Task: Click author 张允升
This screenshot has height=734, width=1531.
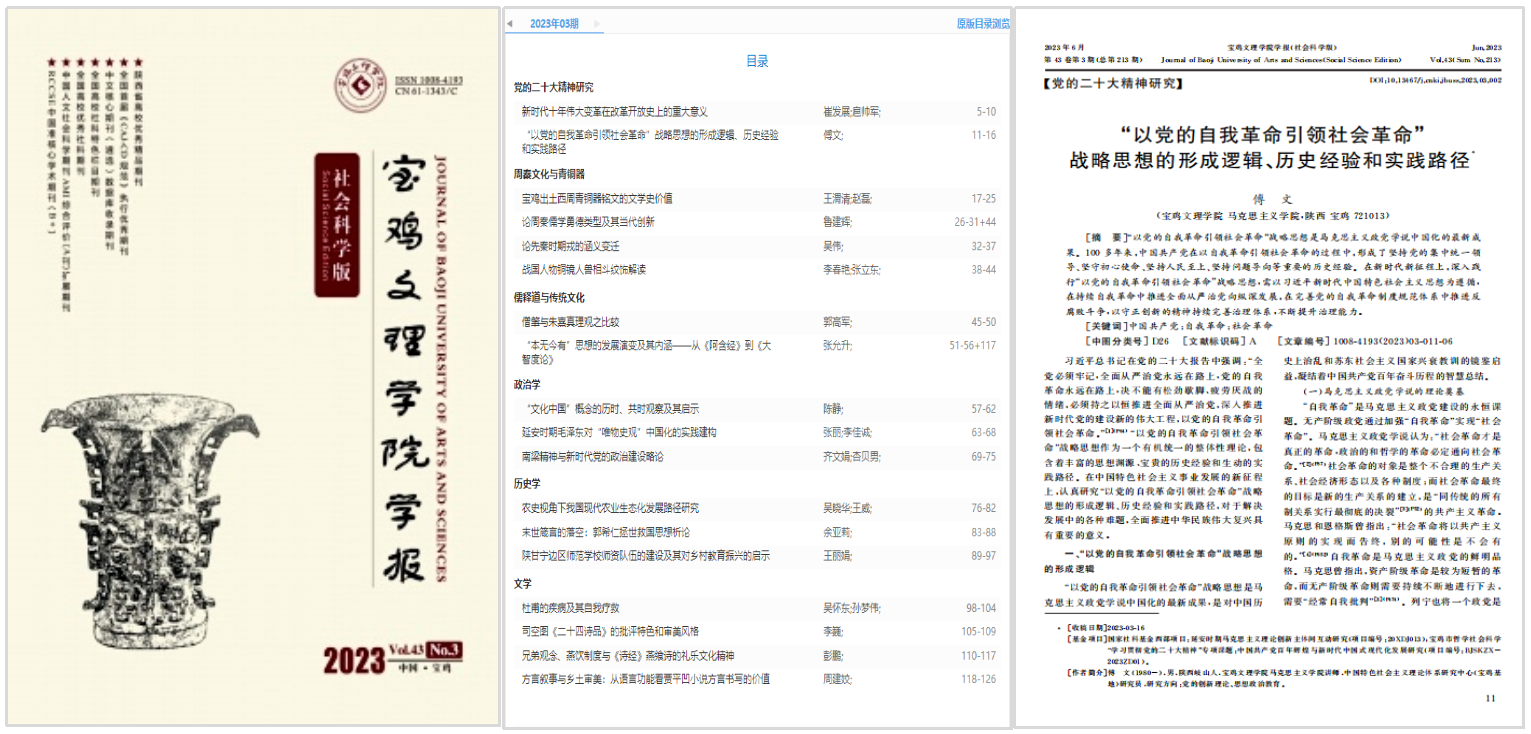Action: pos(838,346)
